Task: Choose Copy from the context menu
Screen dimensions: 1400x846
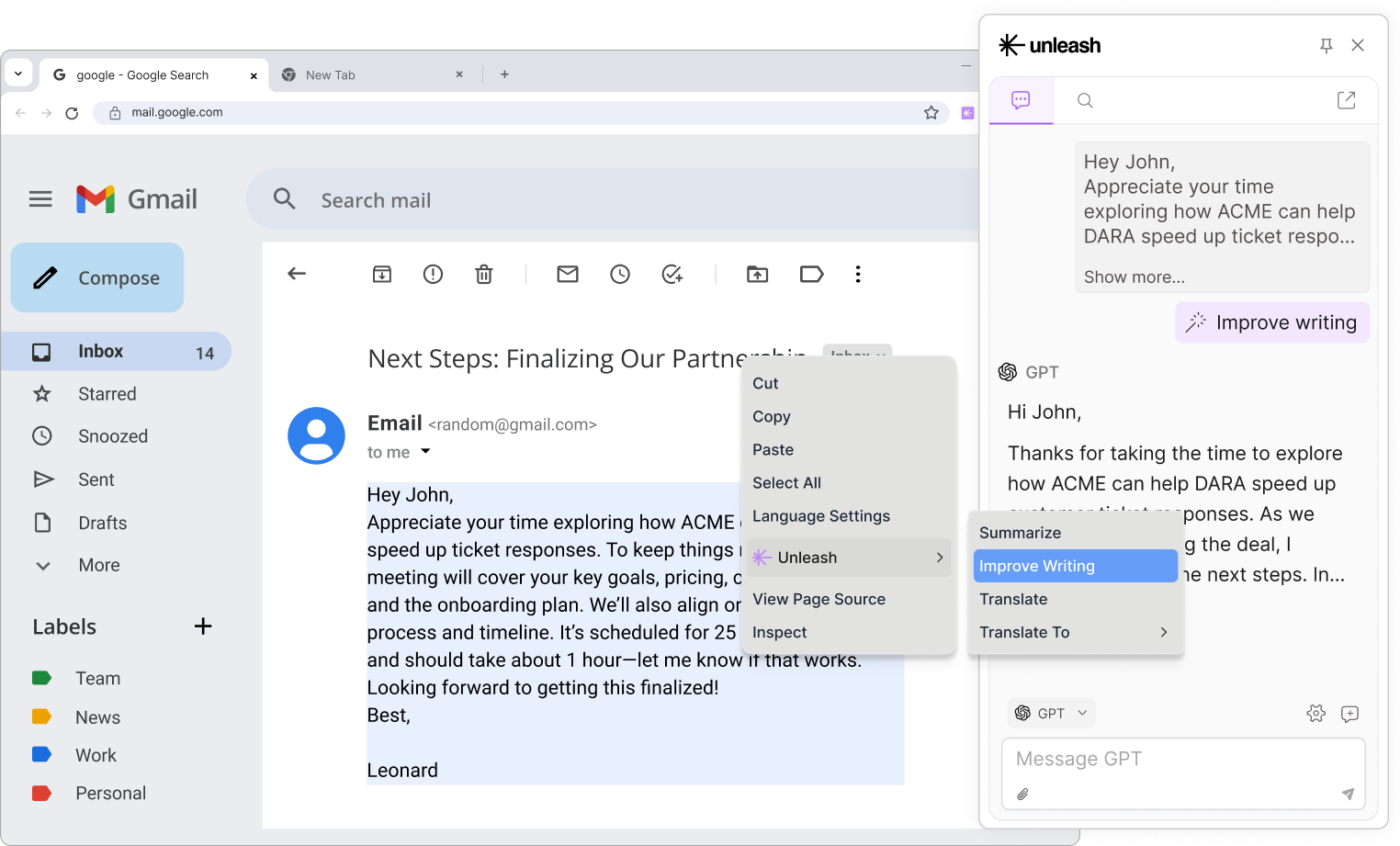Action: click(x=848, y=416)
